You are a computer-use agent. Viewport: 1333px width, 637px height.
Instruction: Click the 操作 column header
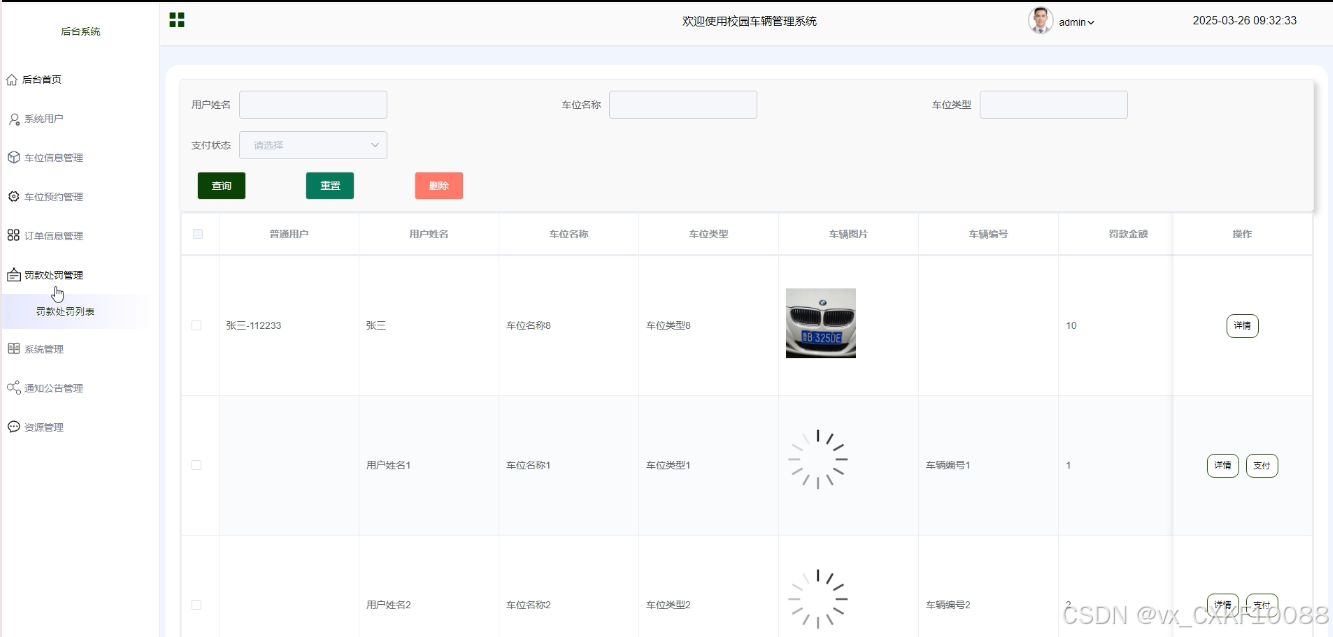(1242, 234)
